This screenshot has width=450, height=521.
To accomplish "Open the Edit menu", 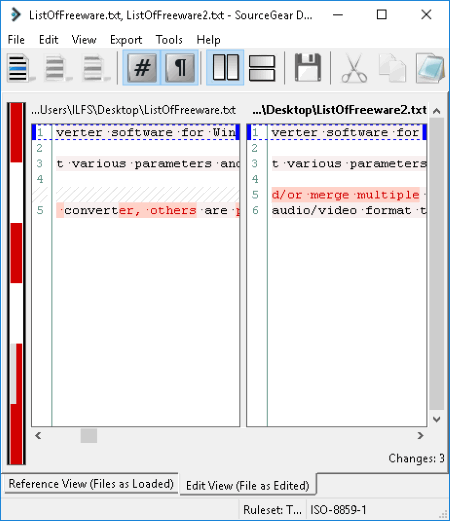I will click(x=48, y=40).
